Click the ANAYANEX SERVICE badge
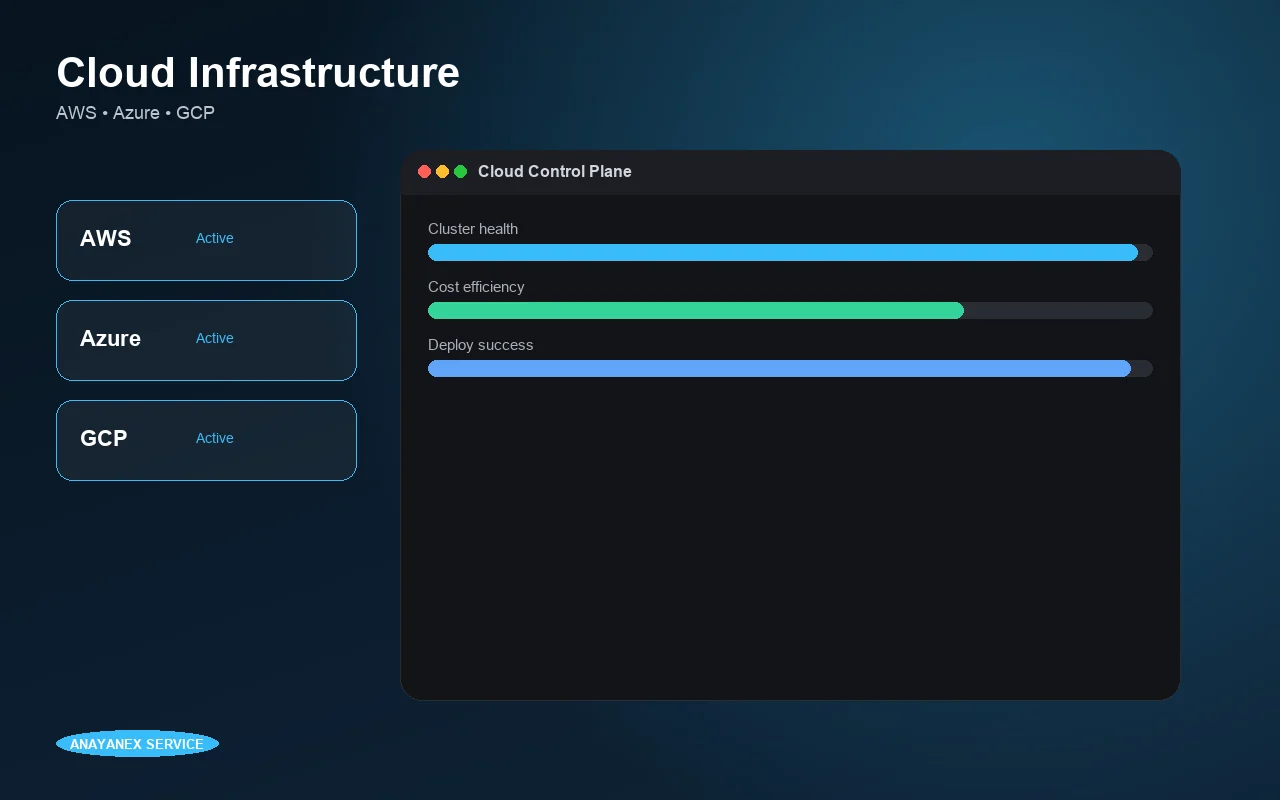1280x800 pixels. click(137, 744)
